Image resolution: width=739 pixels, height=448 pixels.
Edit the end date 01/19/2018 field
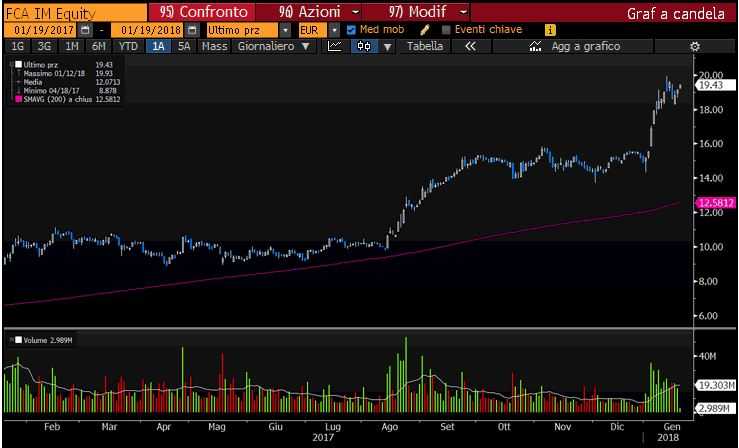[148, 30]
